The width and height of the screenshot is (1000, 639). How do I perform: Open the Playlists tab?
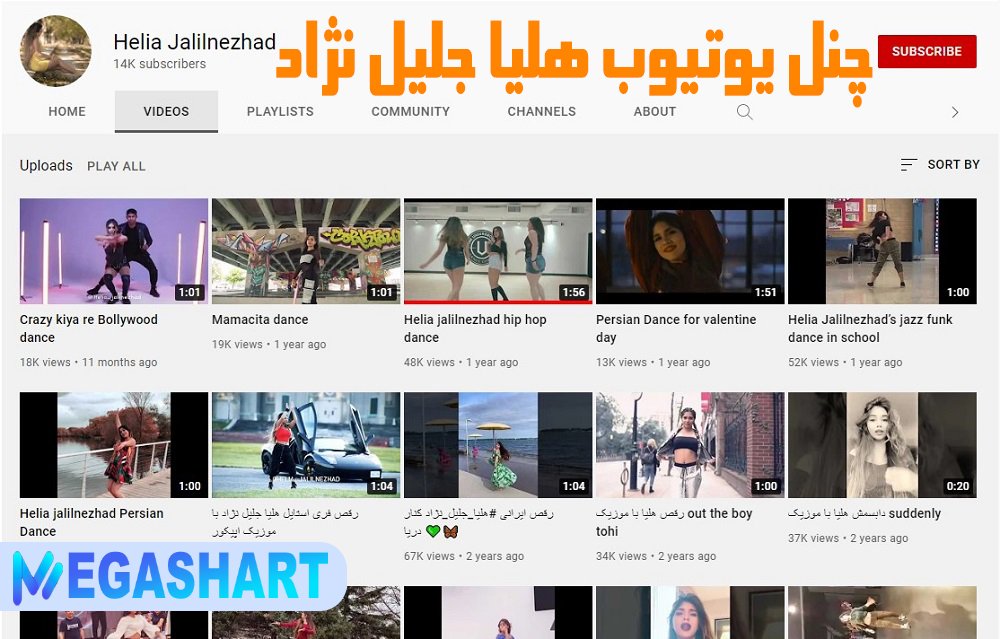click(x=280, y=112)
